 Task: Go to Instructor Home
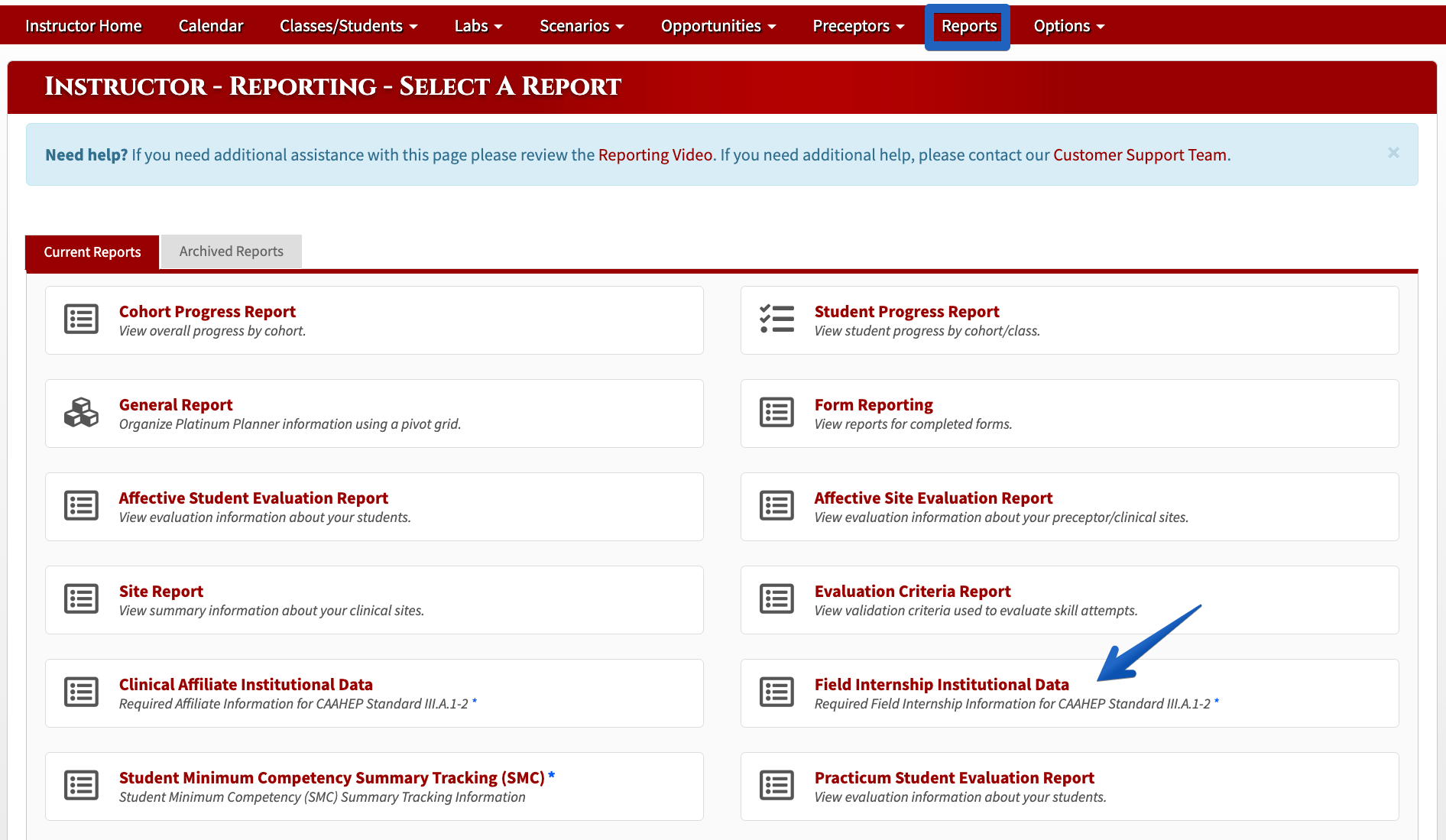tap(83, 26)
